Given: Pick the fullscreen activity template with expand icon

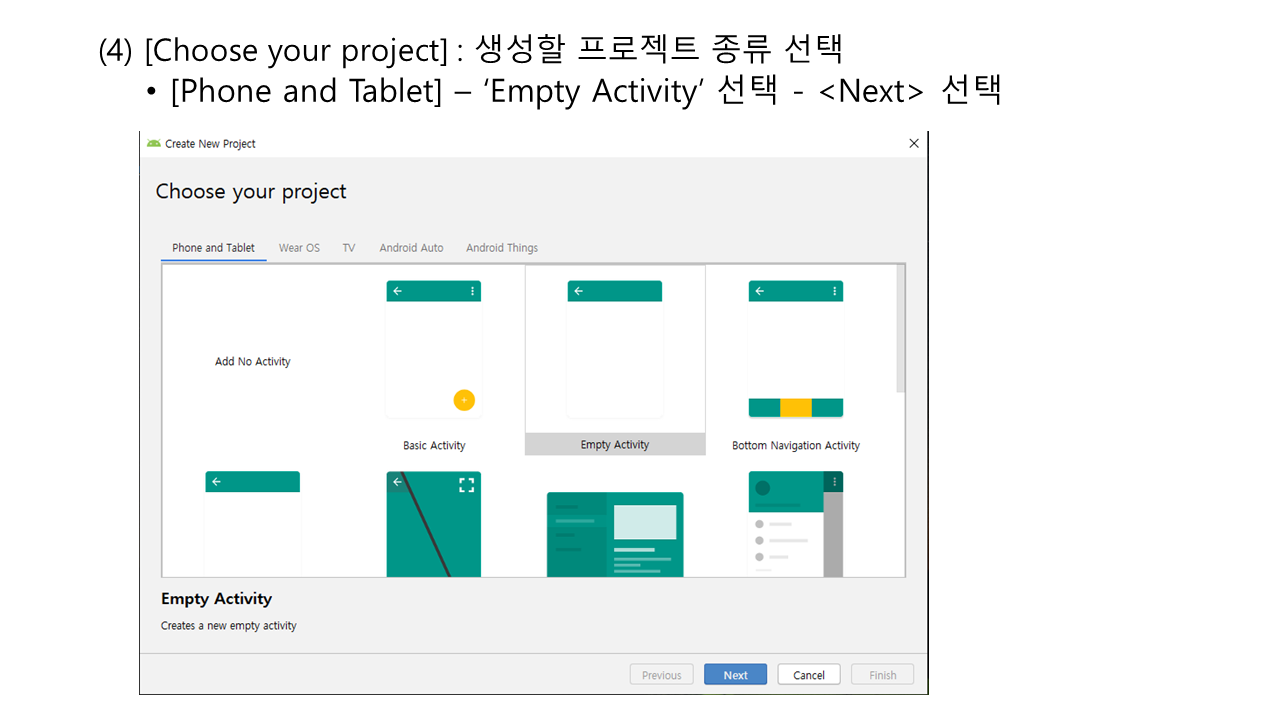Looking at the screenshot, I should click(434, 524).
